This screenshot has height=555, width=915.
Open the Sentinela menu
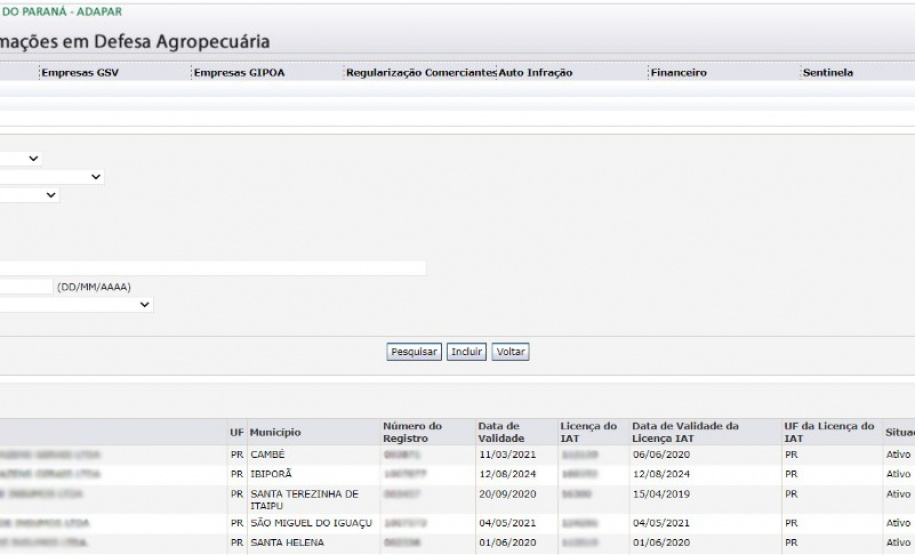[827, 73]
